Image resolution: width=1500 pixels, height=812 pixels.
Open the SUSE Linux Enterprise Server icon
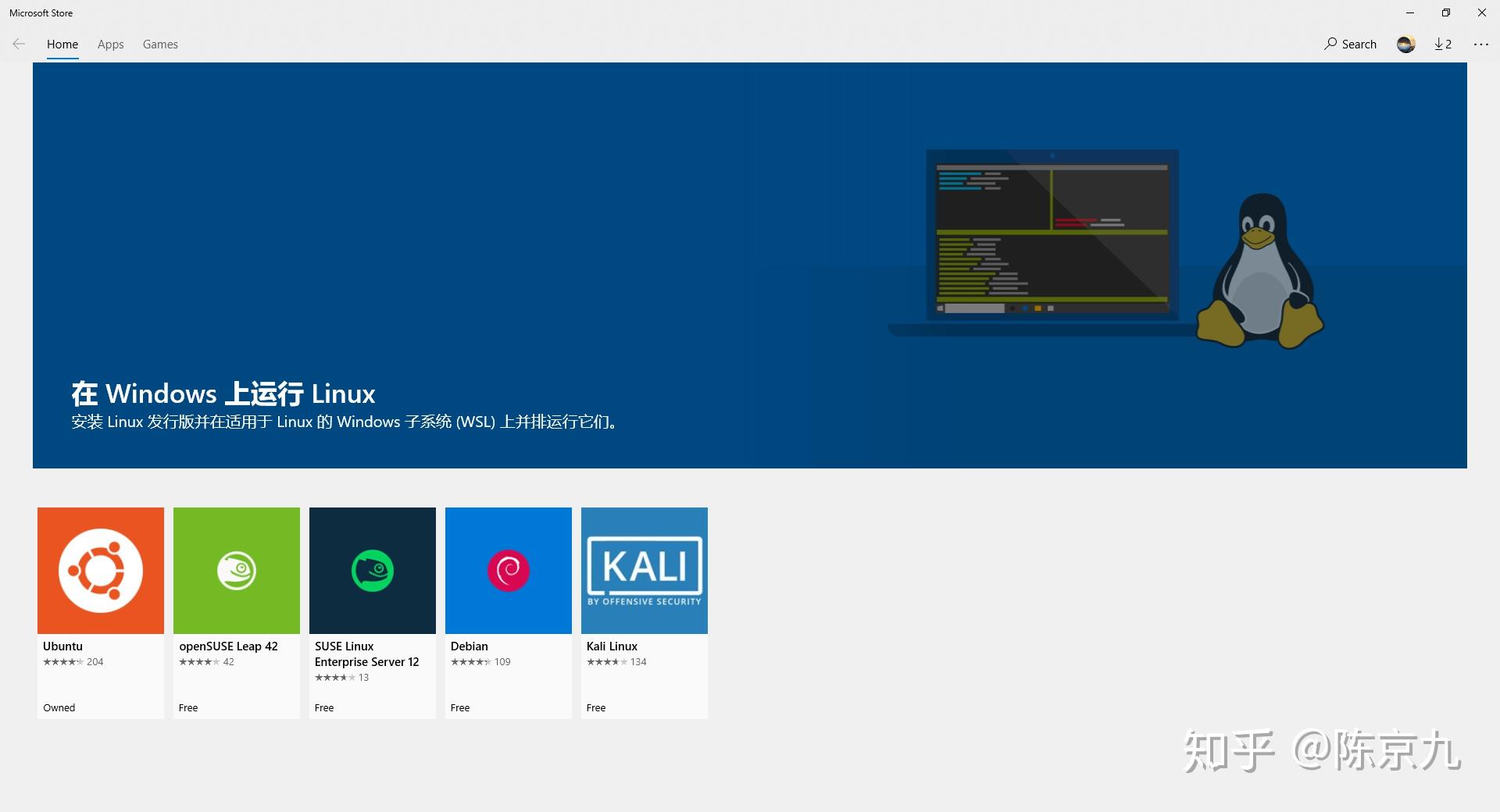click(373, 571)
